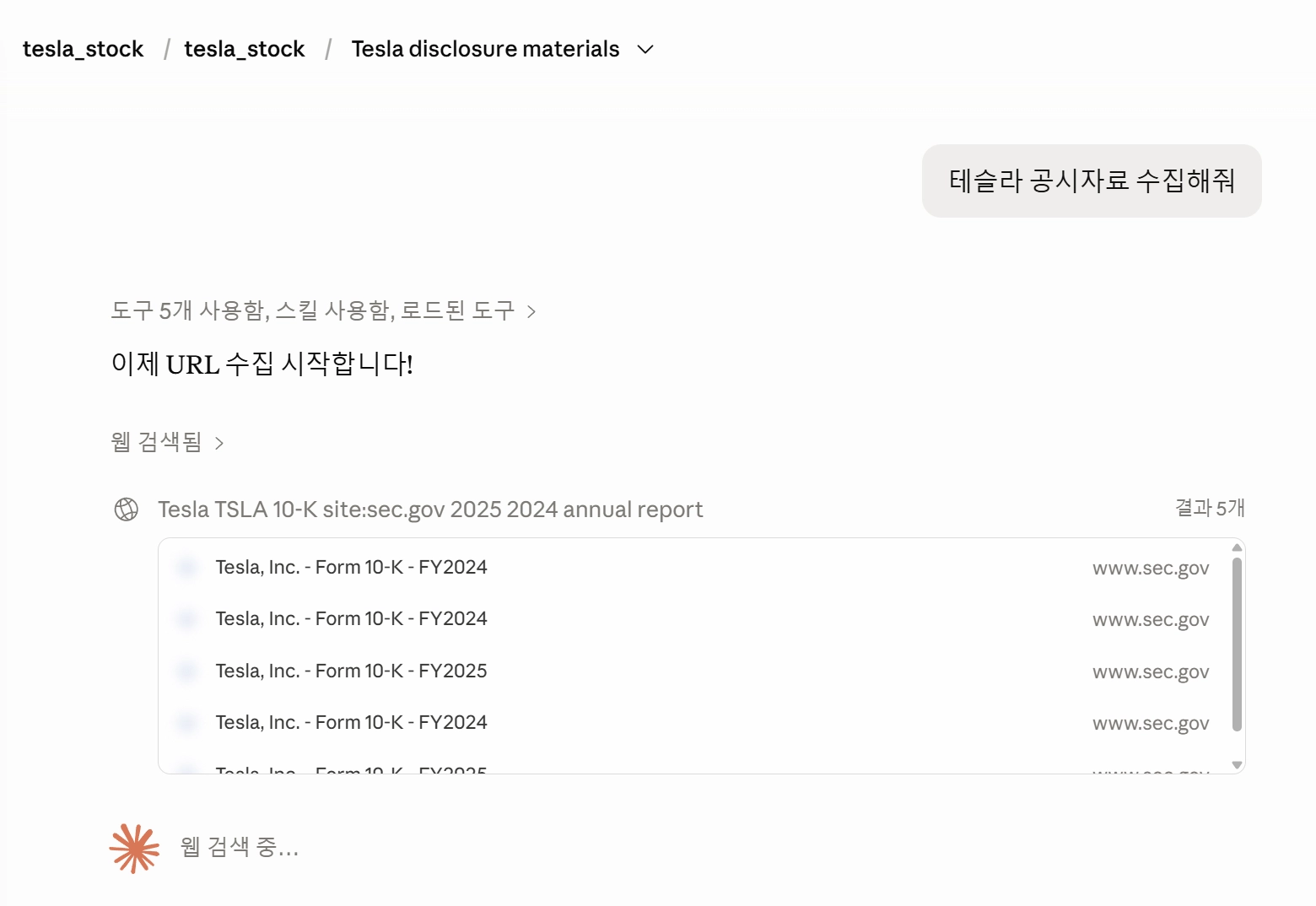Open the first Tesla Form 10-K FY2024 result
This screenshot has width=1316, height=906.
(701, 568)
